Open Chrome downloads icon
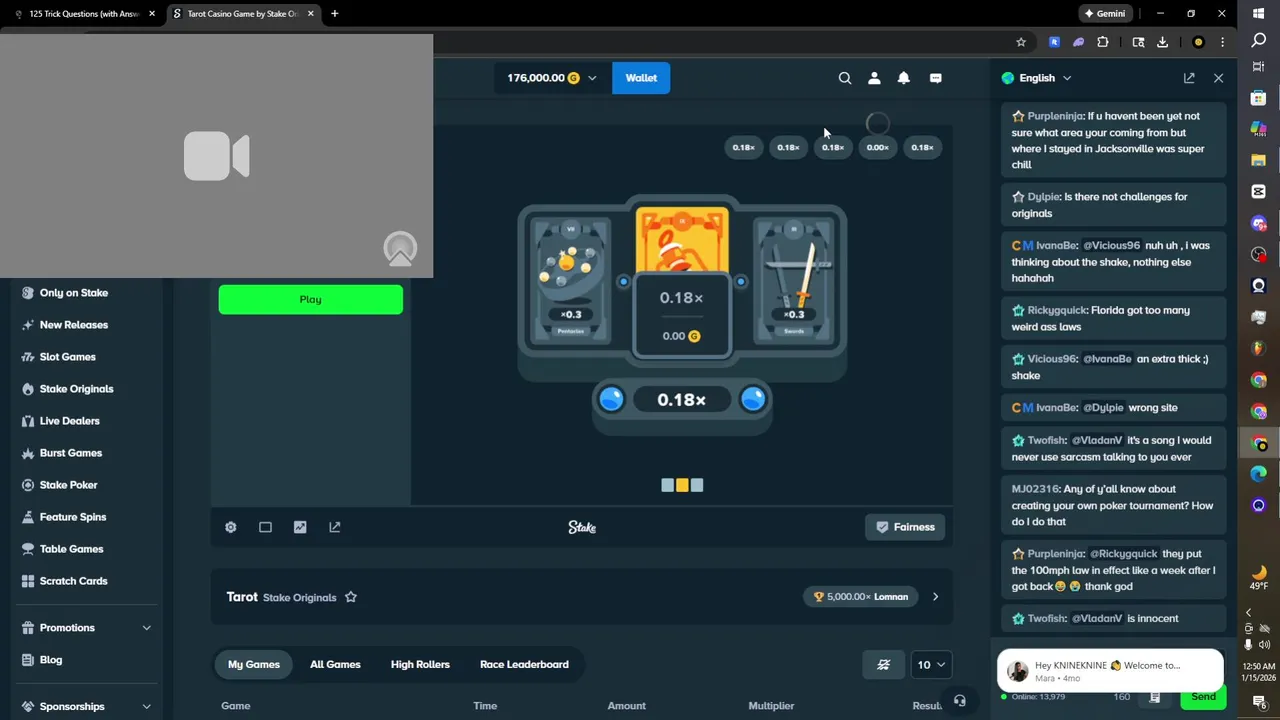 tap(1162, 42)
